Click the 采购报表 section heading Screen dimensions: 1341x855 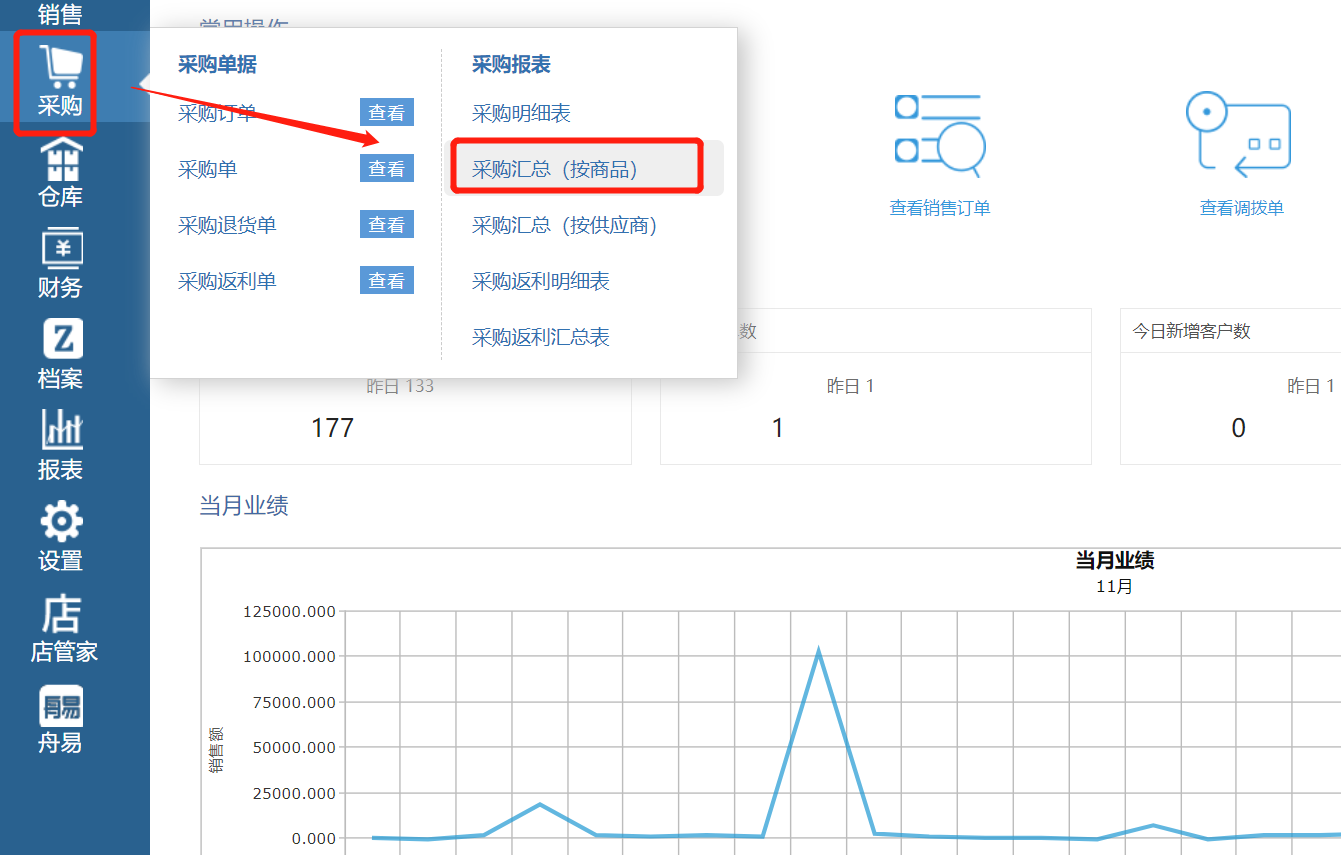click(511, 65)
